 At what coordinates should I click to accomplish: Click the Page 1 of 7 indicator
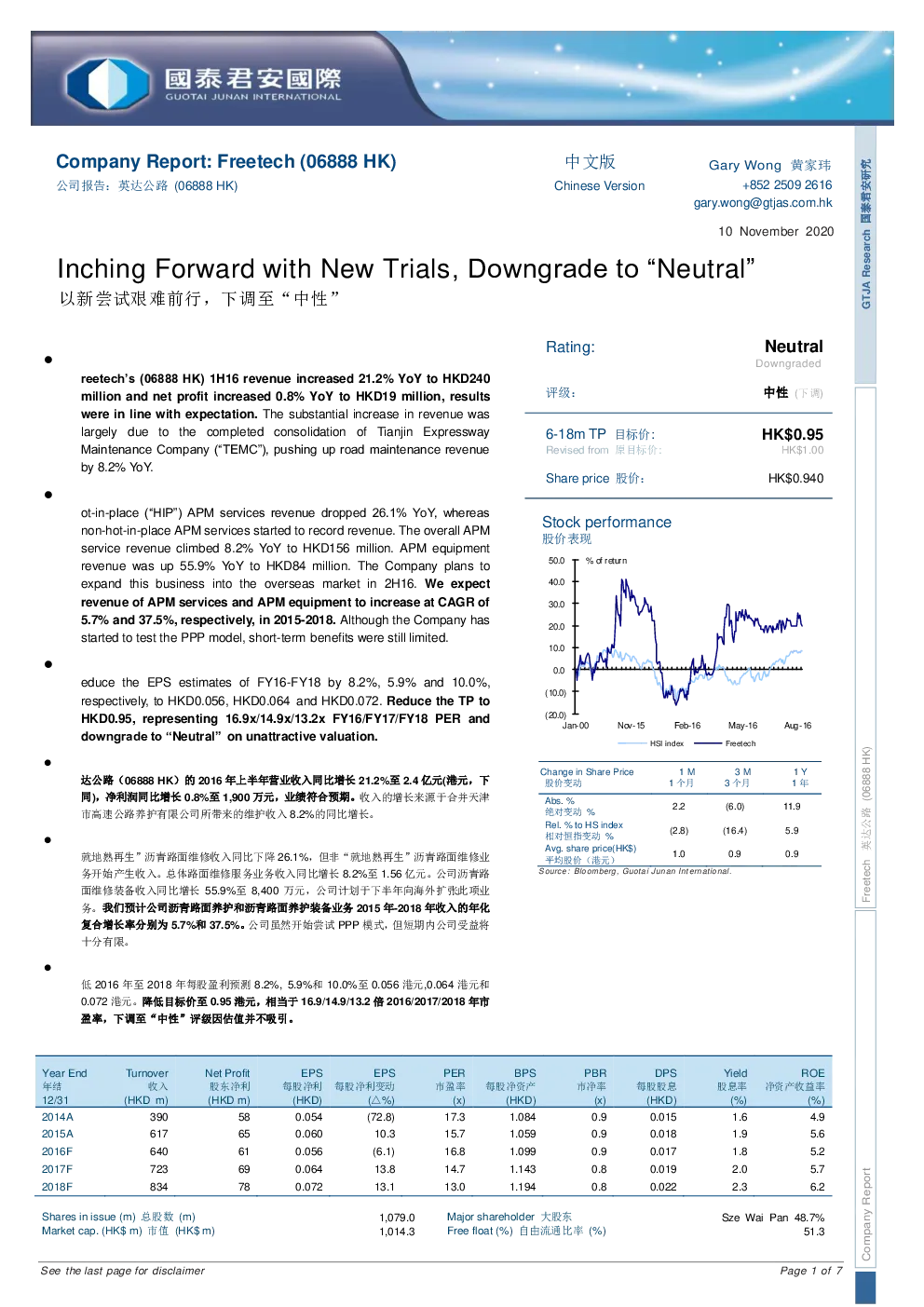pyautogui.click(x=811, y=1271)
